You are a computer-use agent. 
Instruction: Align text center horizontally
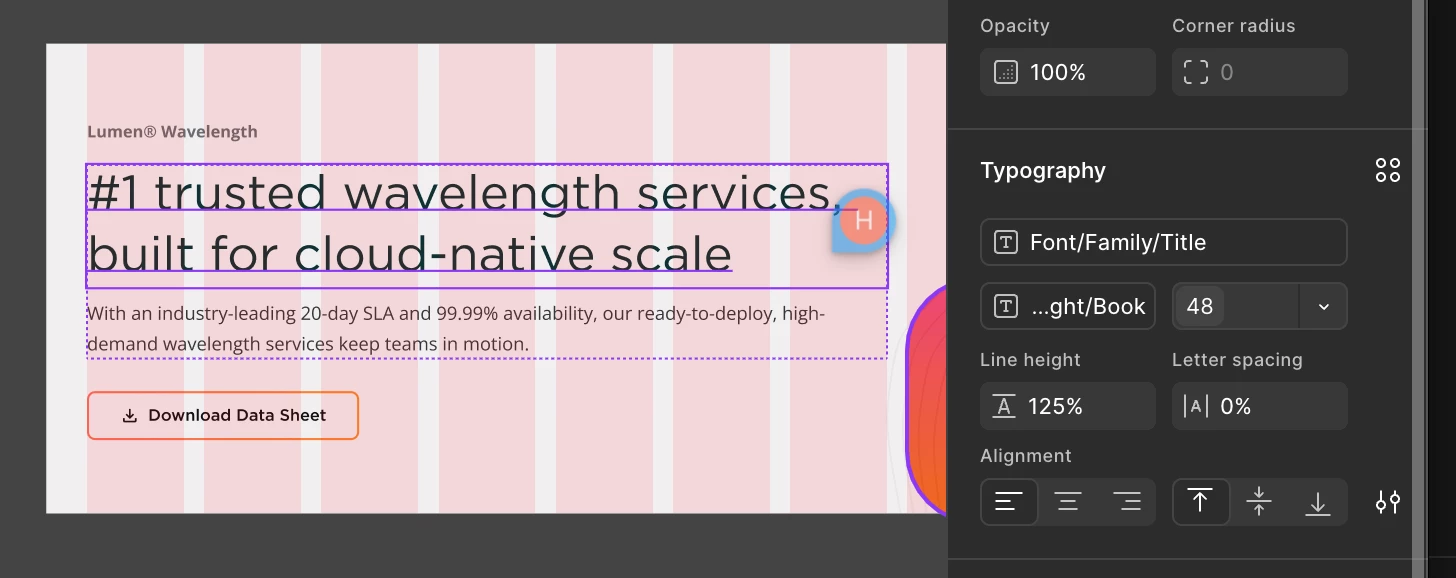click(x=1068, y=502)
